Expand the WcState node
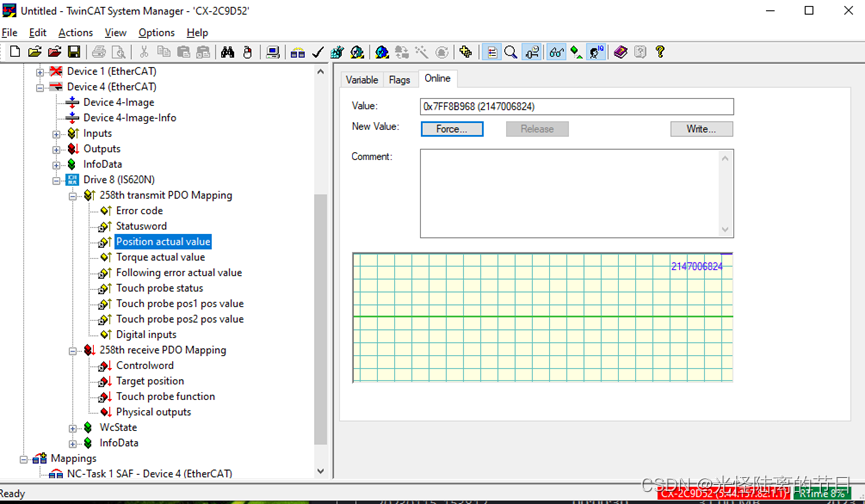 pyautogui.click(x=73, y=428)
